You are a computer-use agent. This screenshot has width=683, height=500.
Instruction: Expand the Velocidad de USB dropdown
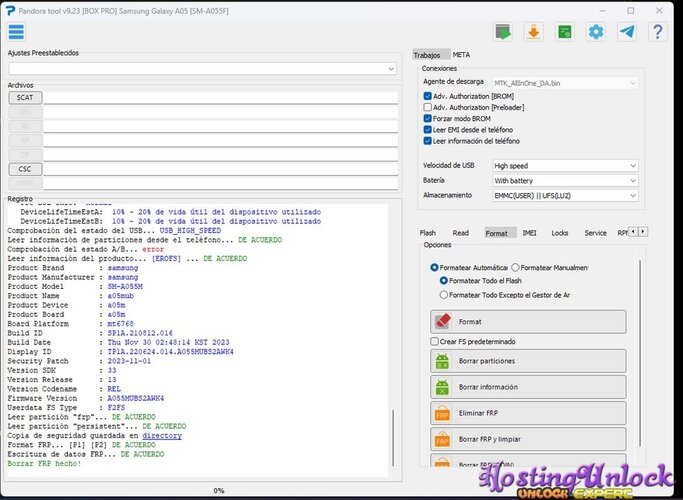point(564,166)
